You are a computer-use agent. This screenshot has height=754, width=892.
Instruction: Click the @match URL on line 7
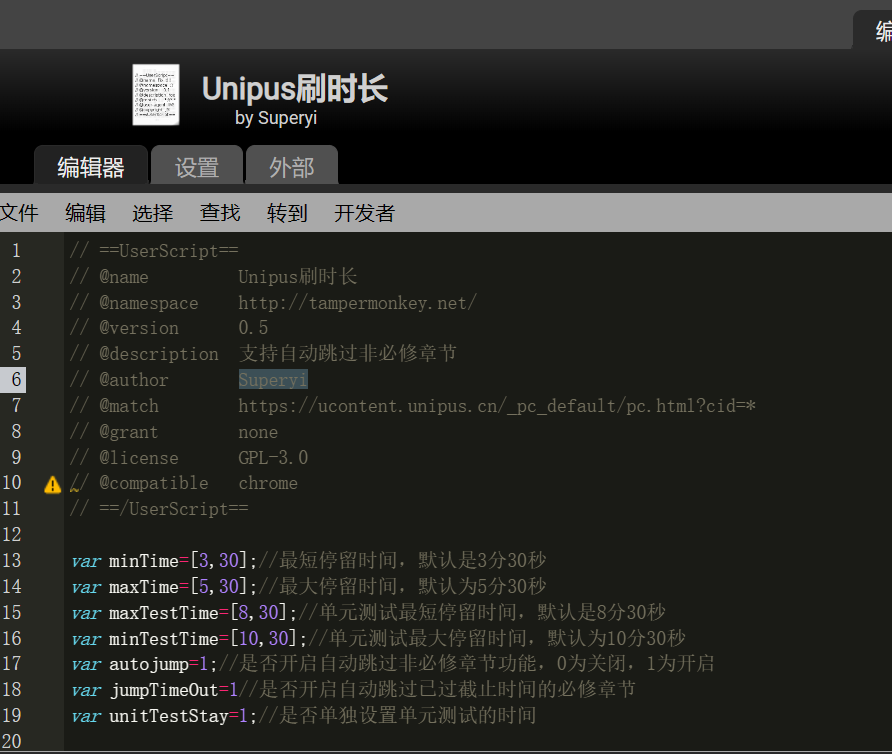[497, 406]
